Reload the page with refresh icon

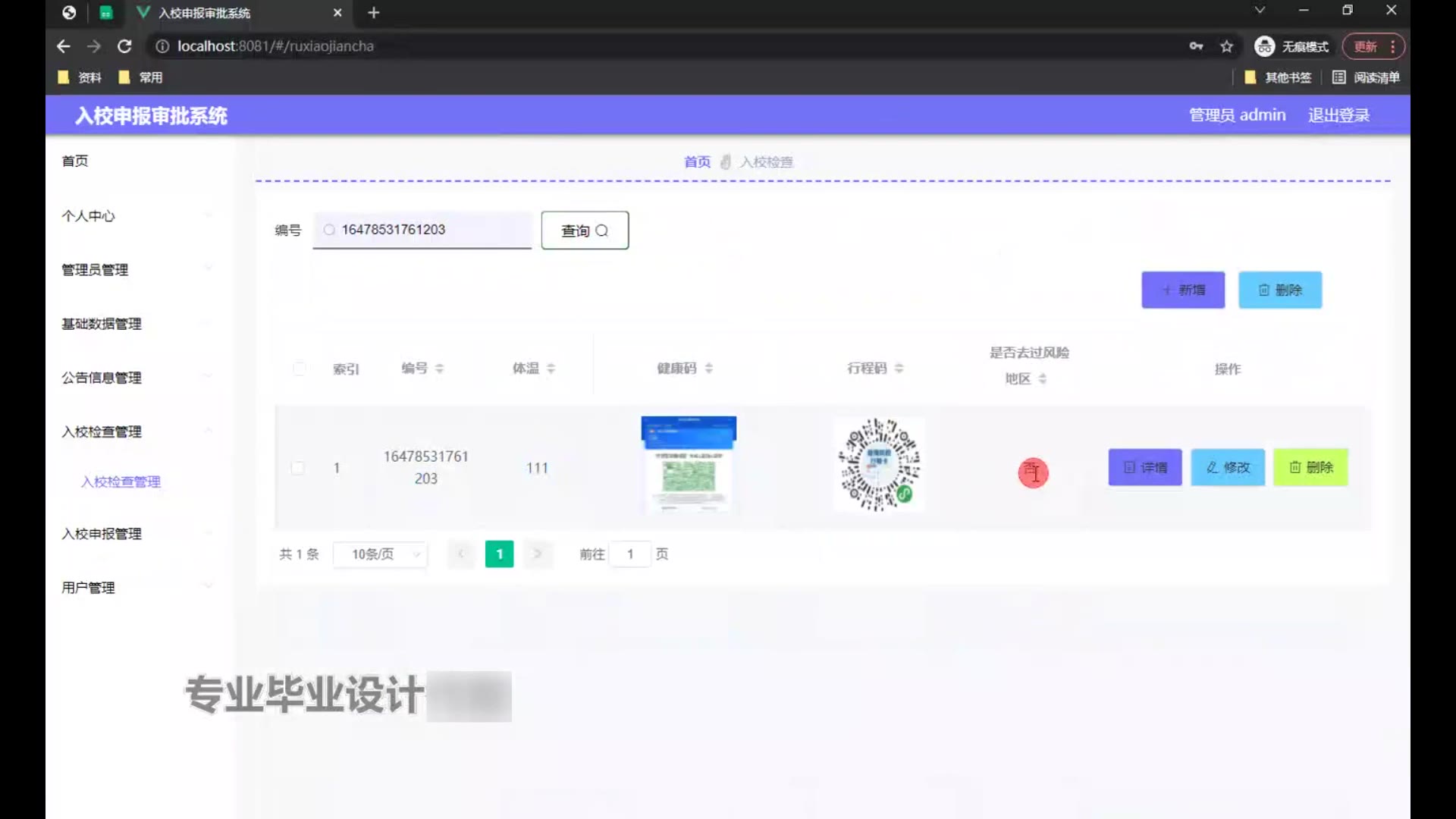click(x=124, y=46)
